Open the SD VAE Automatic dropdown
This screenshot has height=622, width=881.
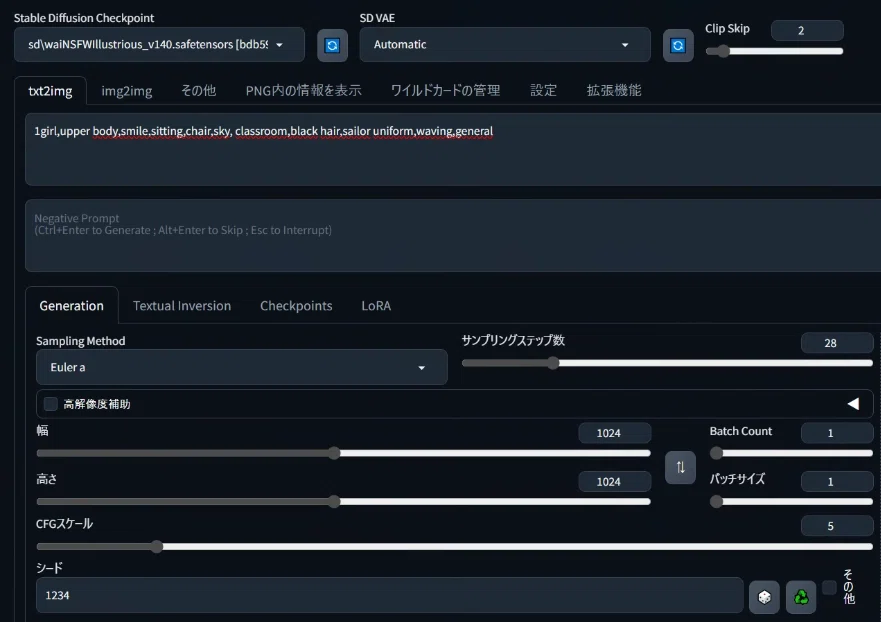coord(505,44)
